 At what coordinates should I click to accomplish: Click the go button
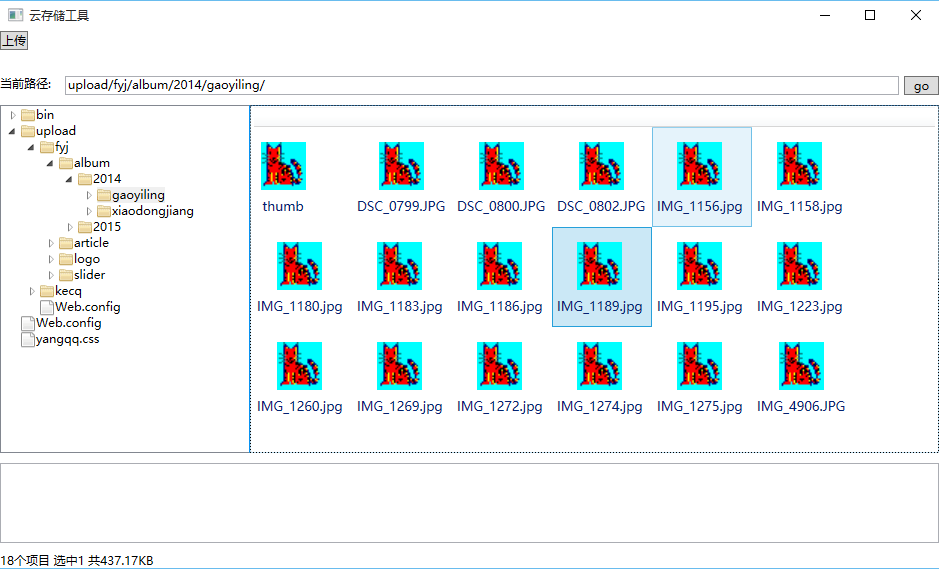(921, 86)
